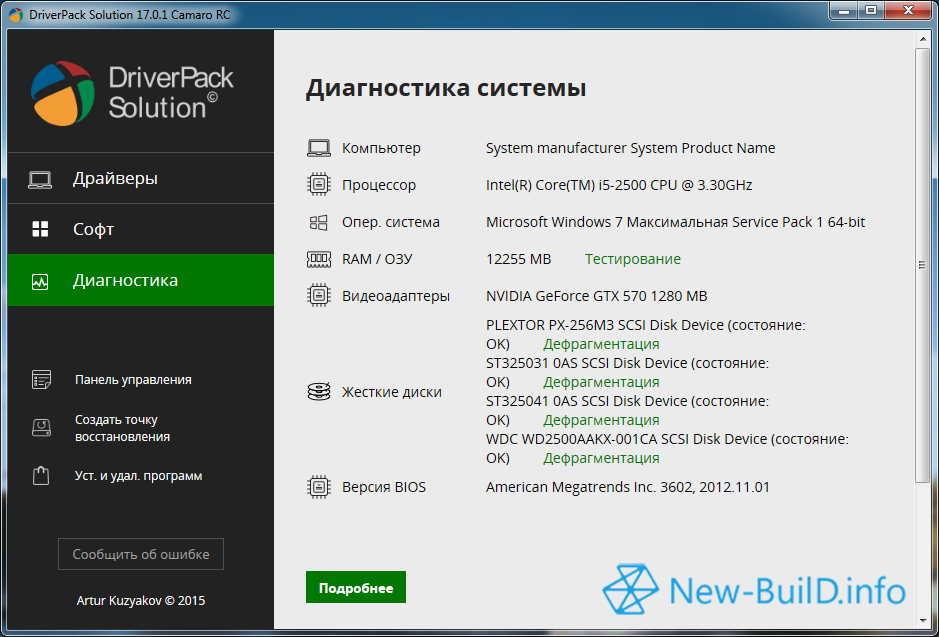Click the disk stack icon next to Жесткие диски

(x=319, y=392)
